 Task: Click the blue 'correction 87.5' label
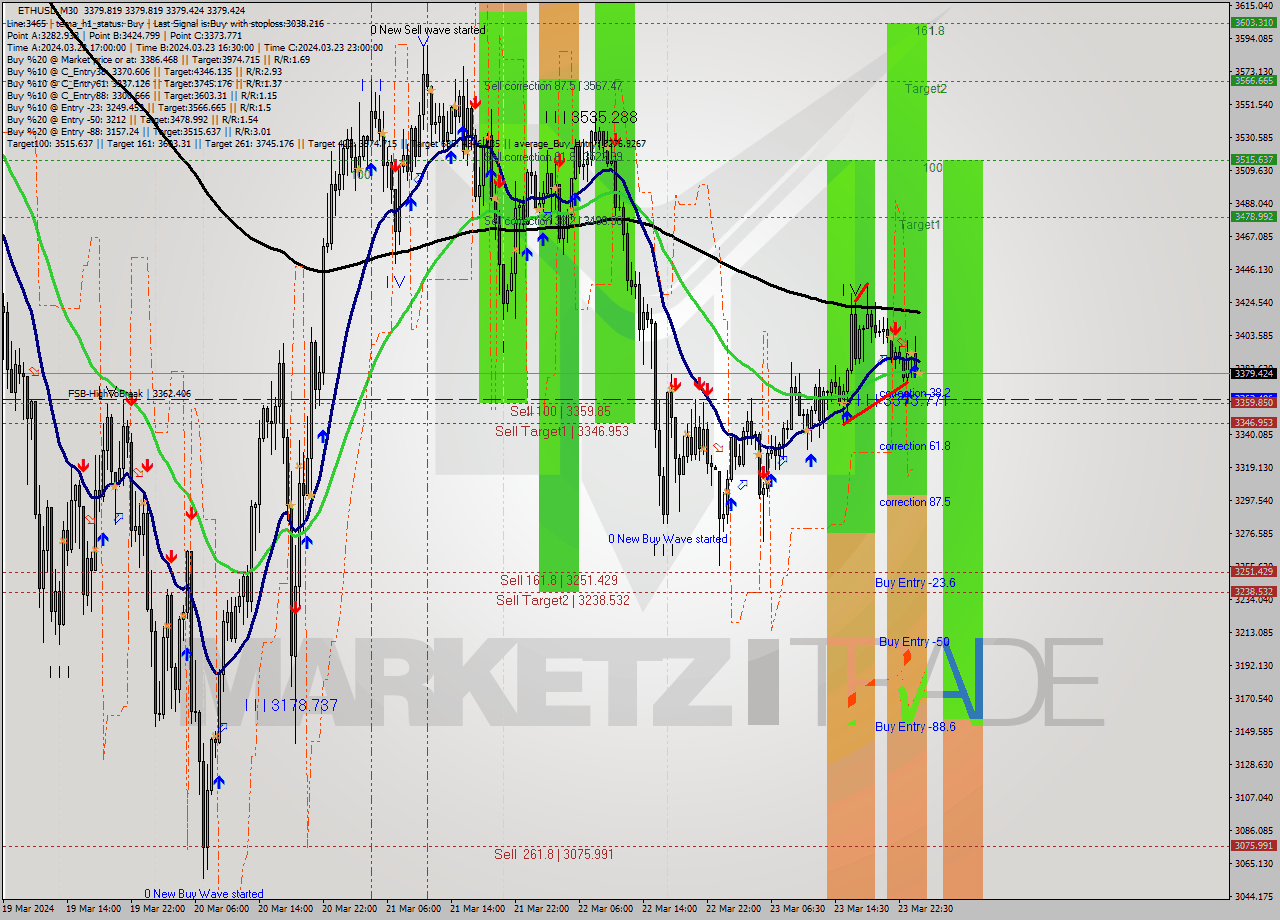click(915, 502)
